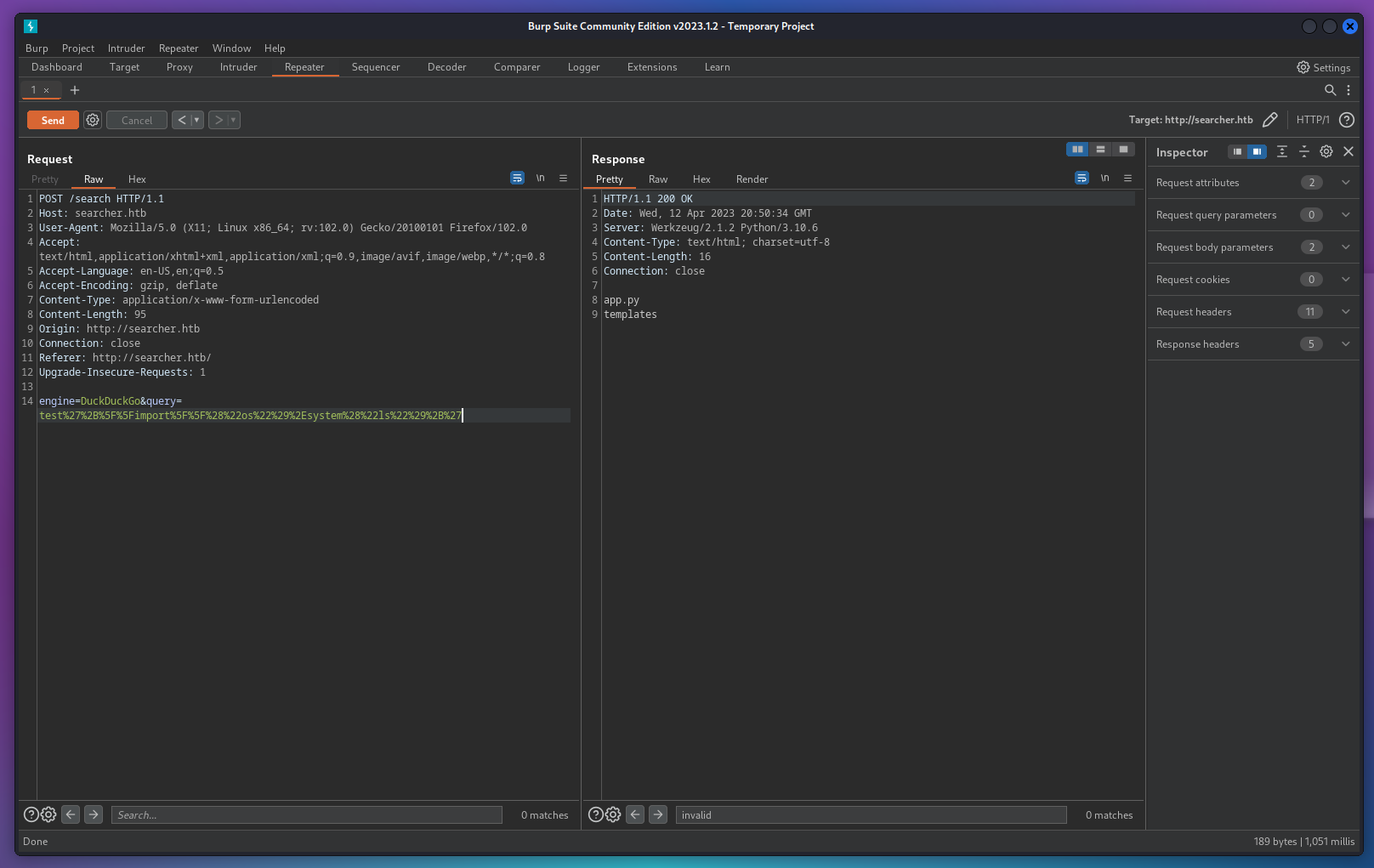Open Repeater help question icon
The height and width of the screenshot is (868, 1374).
click(1347, 120)
